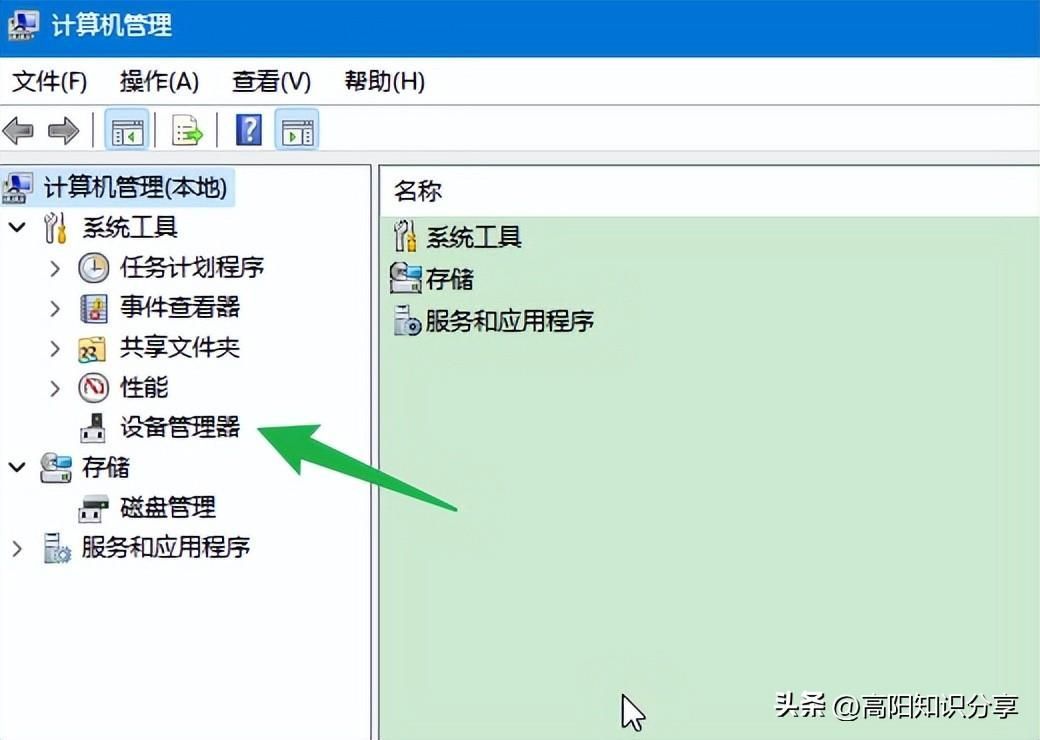The height and width of the screenshot is (740, 1040).
Task: Click the Export List toolbar icon
Action: pos(187,130)
